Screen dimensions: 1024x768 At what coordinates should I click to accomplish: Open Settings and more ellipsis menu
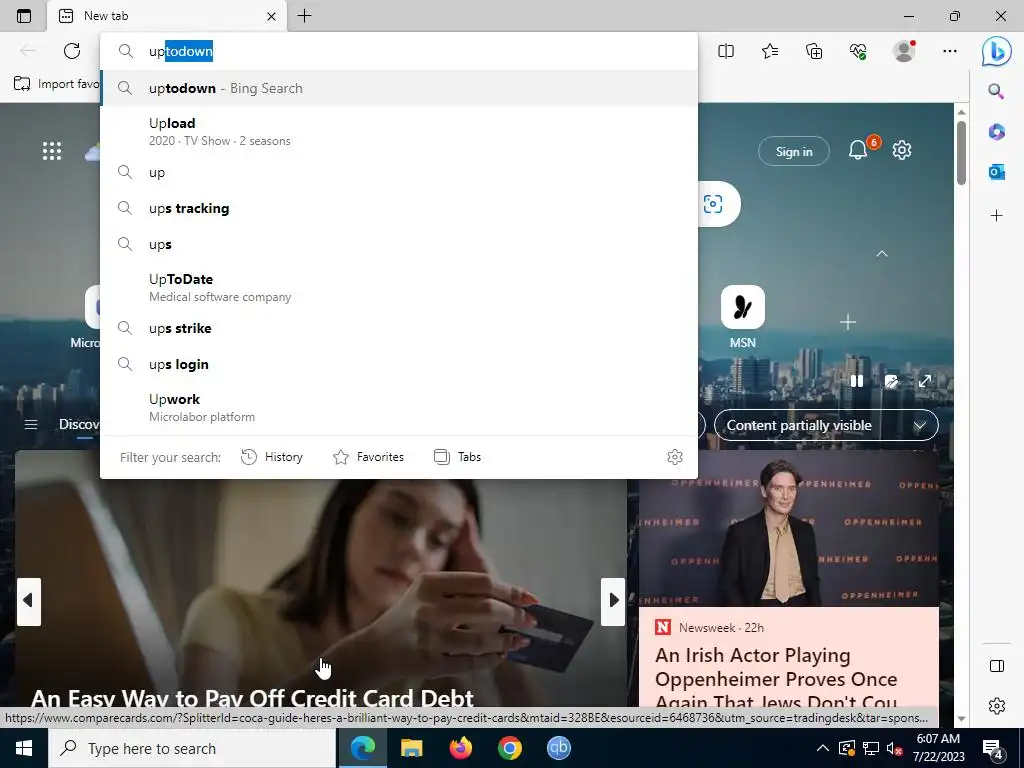click(x=950, y=51)
